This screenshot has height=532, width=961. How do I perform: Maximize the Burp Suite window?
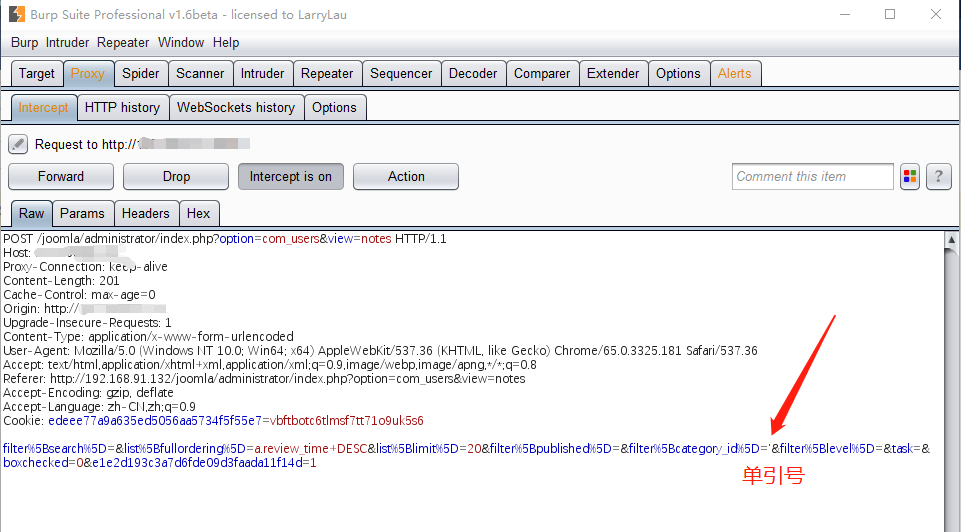890,14
